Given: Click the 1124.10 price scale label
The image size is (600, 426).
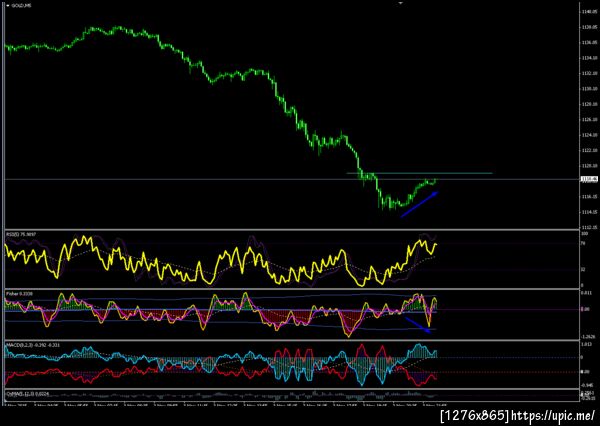Looking at the screenshot, I should (x=589, y=135).
